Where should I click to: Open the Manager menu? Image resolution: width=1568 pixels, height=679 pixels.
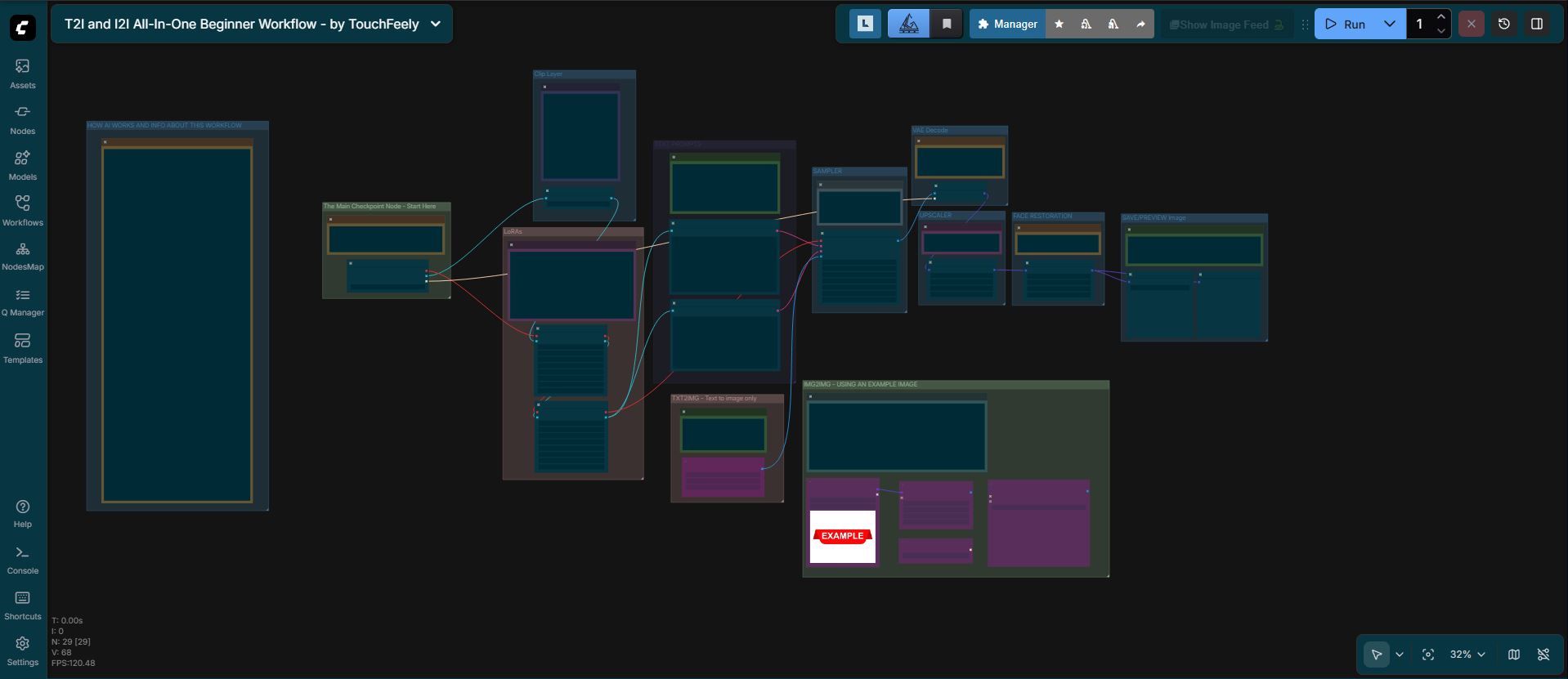pyautogui.click(x=1007, y=25)
